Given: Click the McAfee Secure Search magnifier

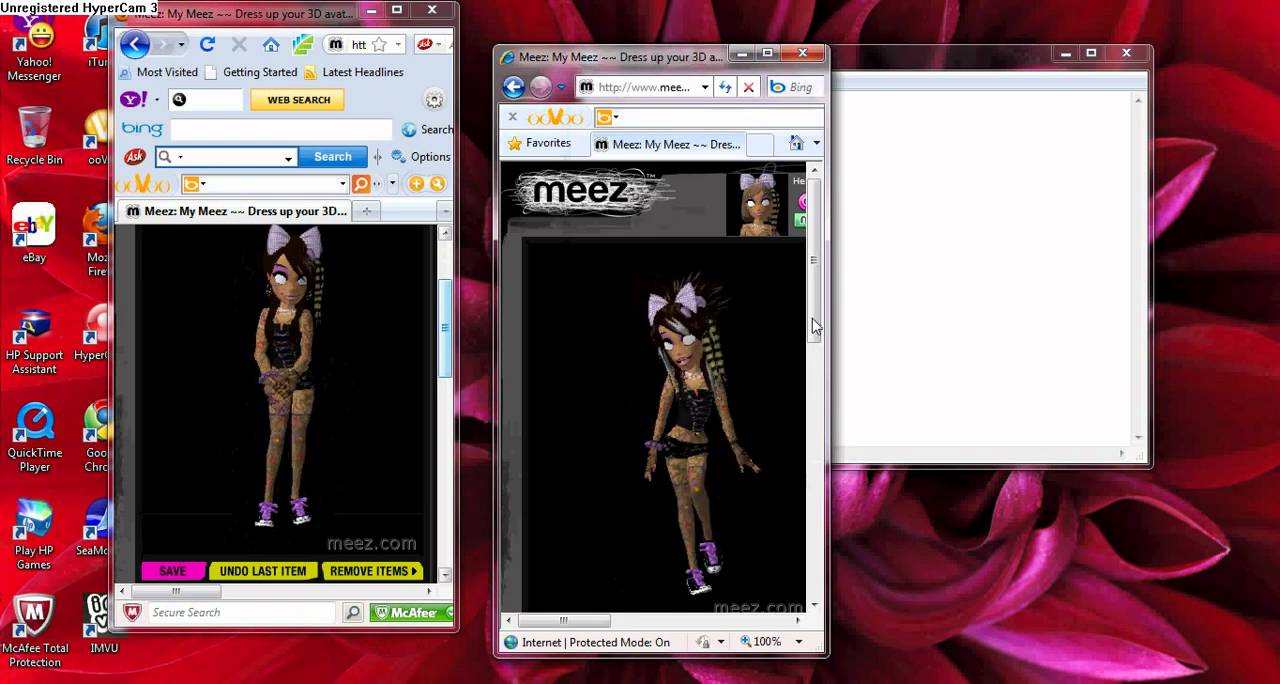Looking at the screenshot, I should coord(352,612).
